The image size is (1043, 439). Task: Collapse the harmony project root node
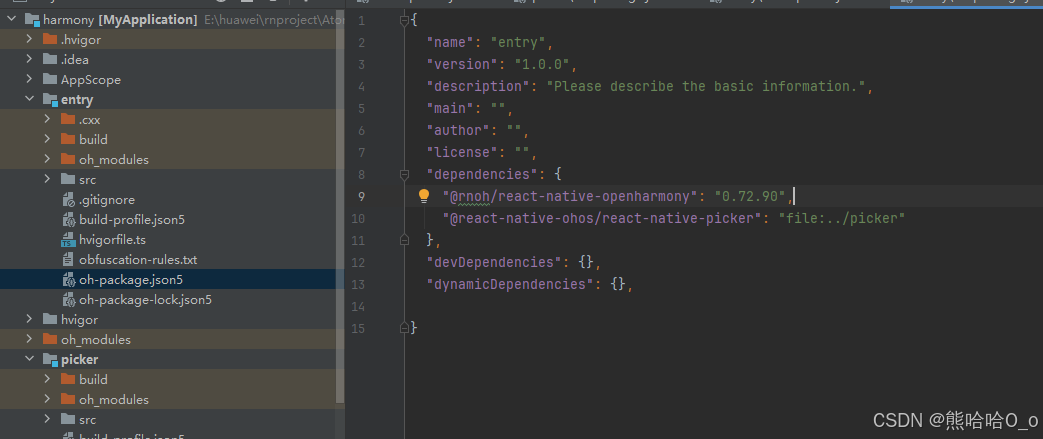[11, 19]
